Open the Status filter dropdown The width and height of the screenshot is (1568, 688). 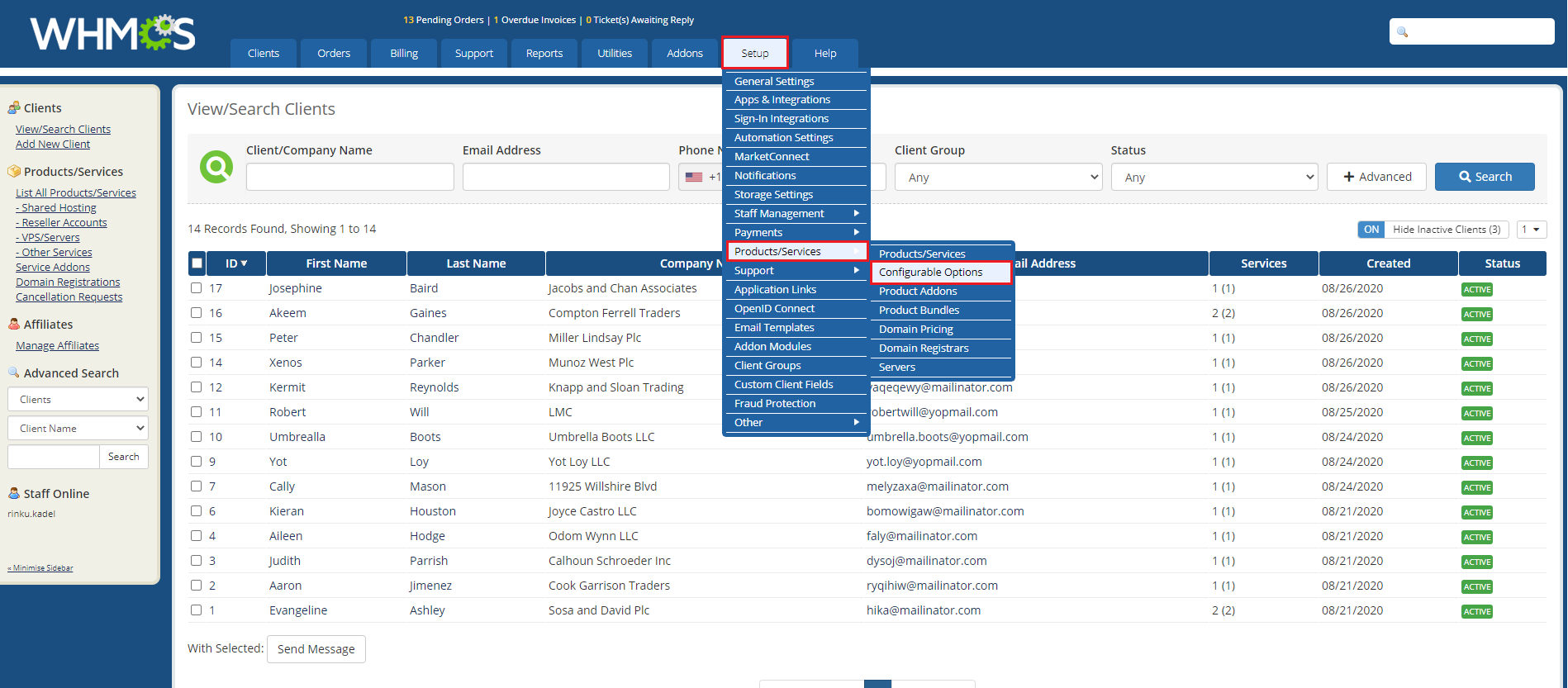point(1214,177)
